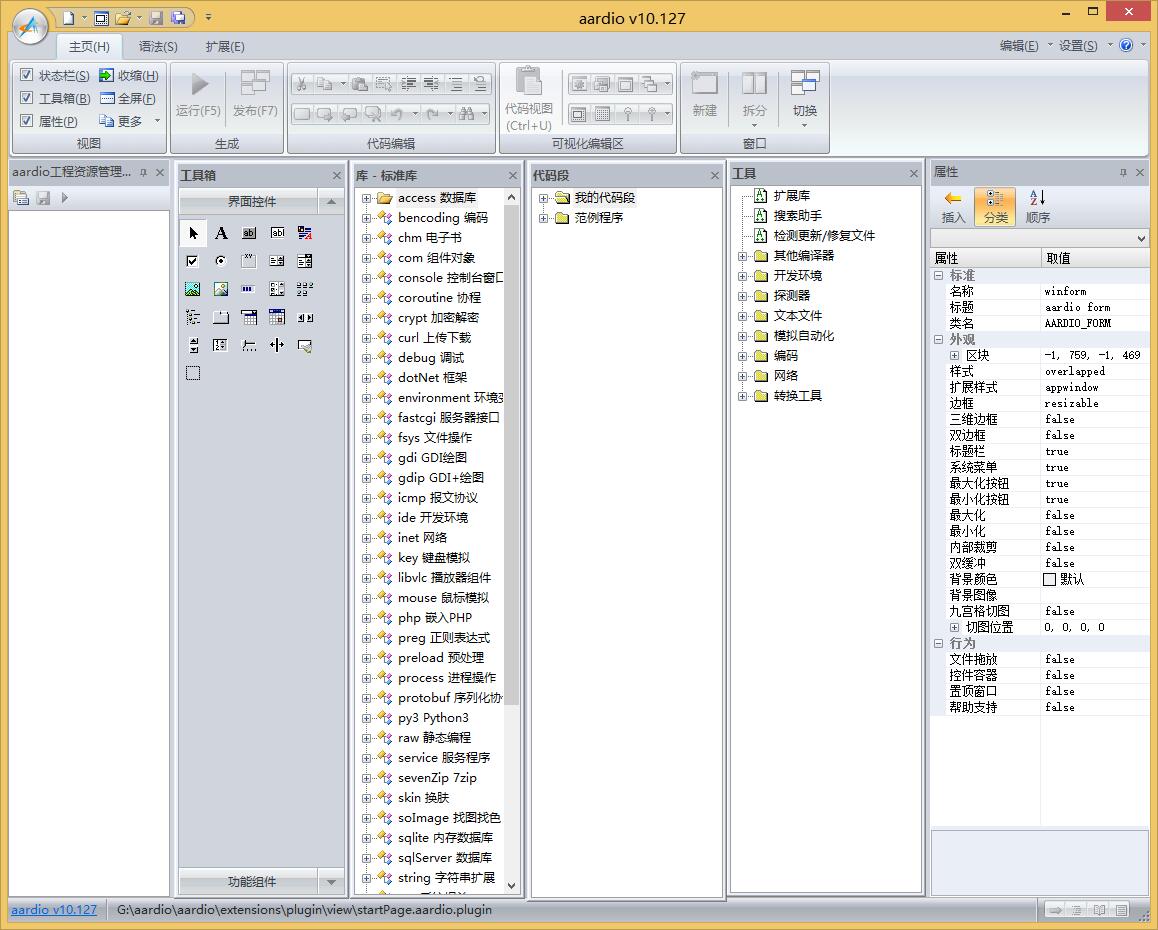Close the 工具箱 panel
The width and height of the screenshot is (1158, 930).
[x=337, y=175]
